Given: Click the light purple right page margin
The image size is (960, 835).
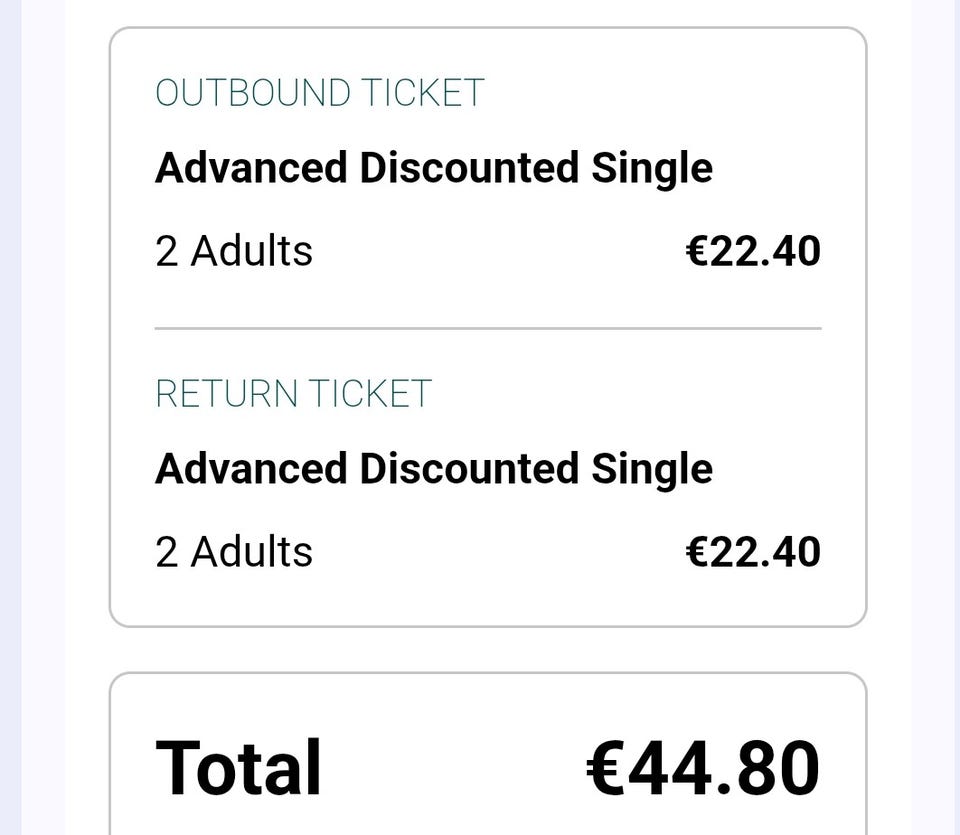Looking at the screenshot, I should tap(947, 400).
